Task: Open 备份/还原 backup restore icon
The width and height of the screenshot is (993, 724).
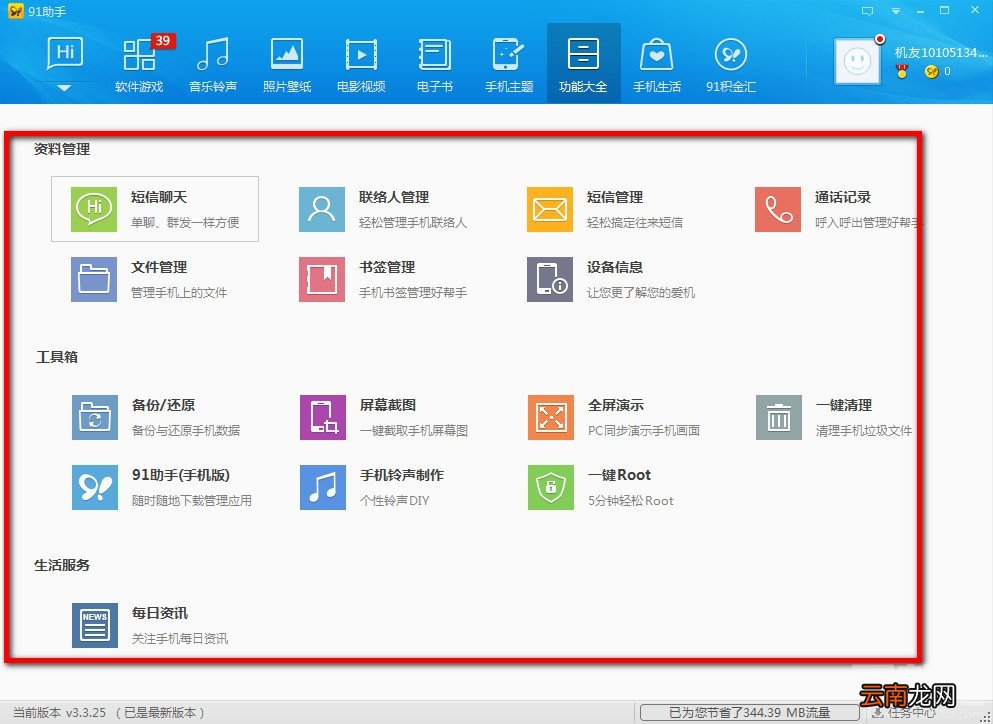Action: [95, 417]
